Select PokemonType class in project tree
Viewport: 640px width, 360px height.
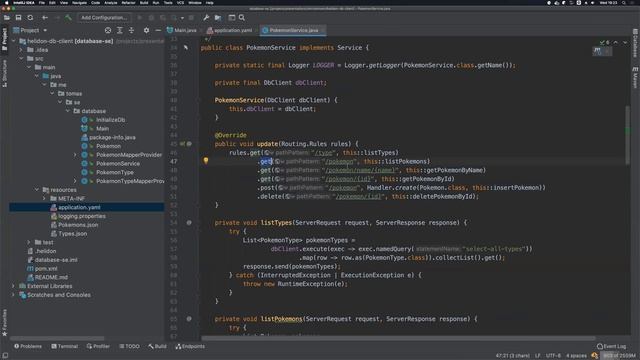coord(115,172)
